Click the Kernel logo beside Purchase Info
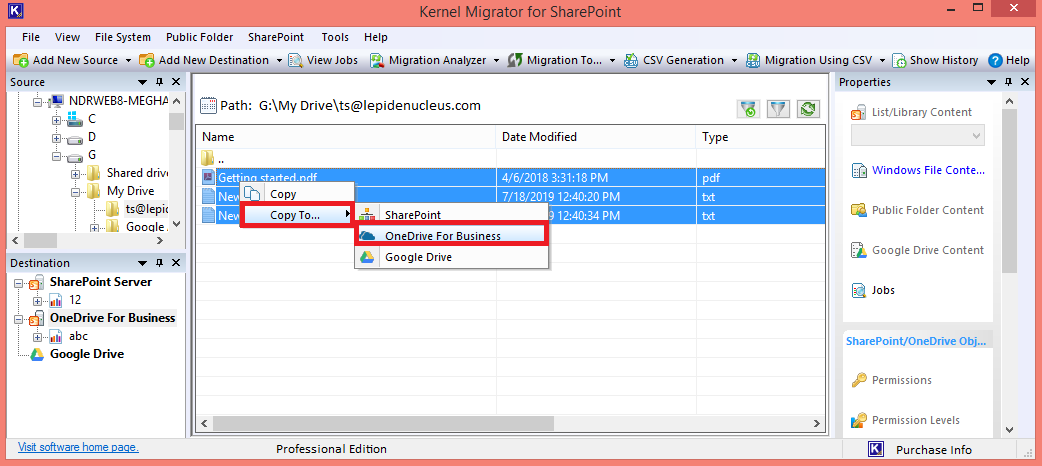Viewport: 1042px width, 466px height. pyautogui.click(x=875, y=449)
